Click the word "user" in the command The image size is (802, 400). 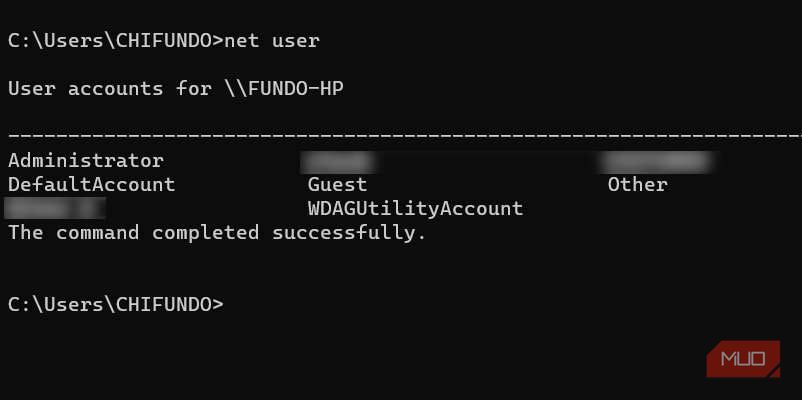pos(296,40)
